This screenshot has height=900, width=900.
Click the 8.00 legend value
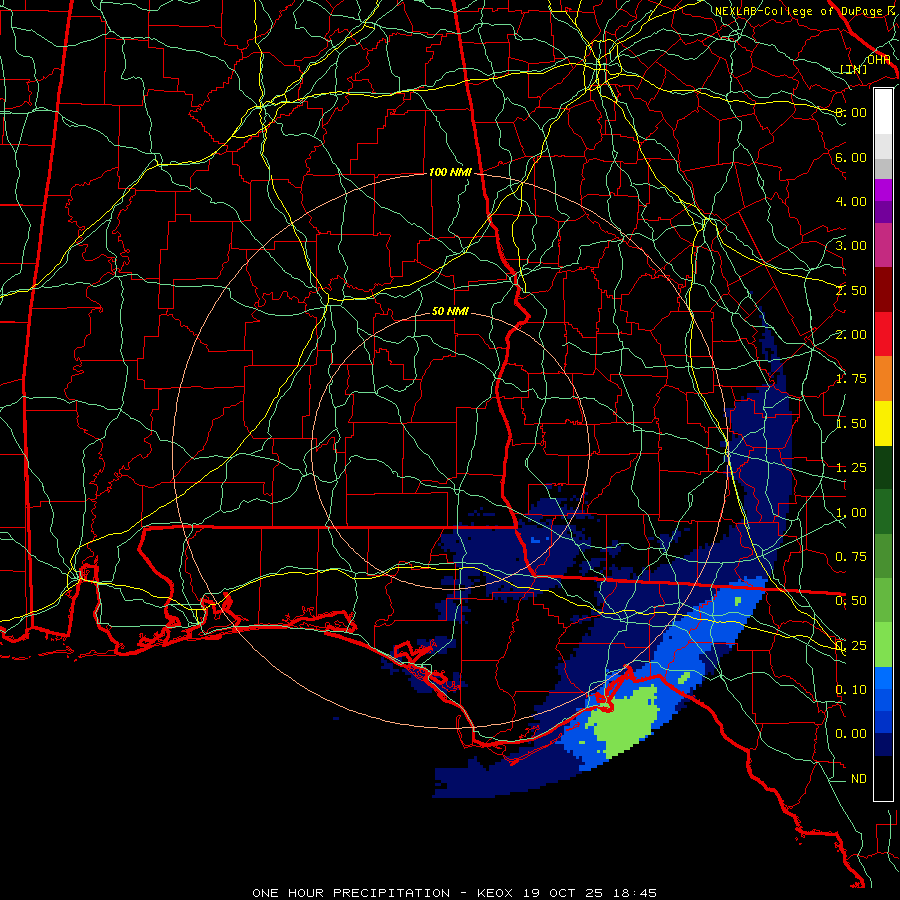[x=851, y=112]
